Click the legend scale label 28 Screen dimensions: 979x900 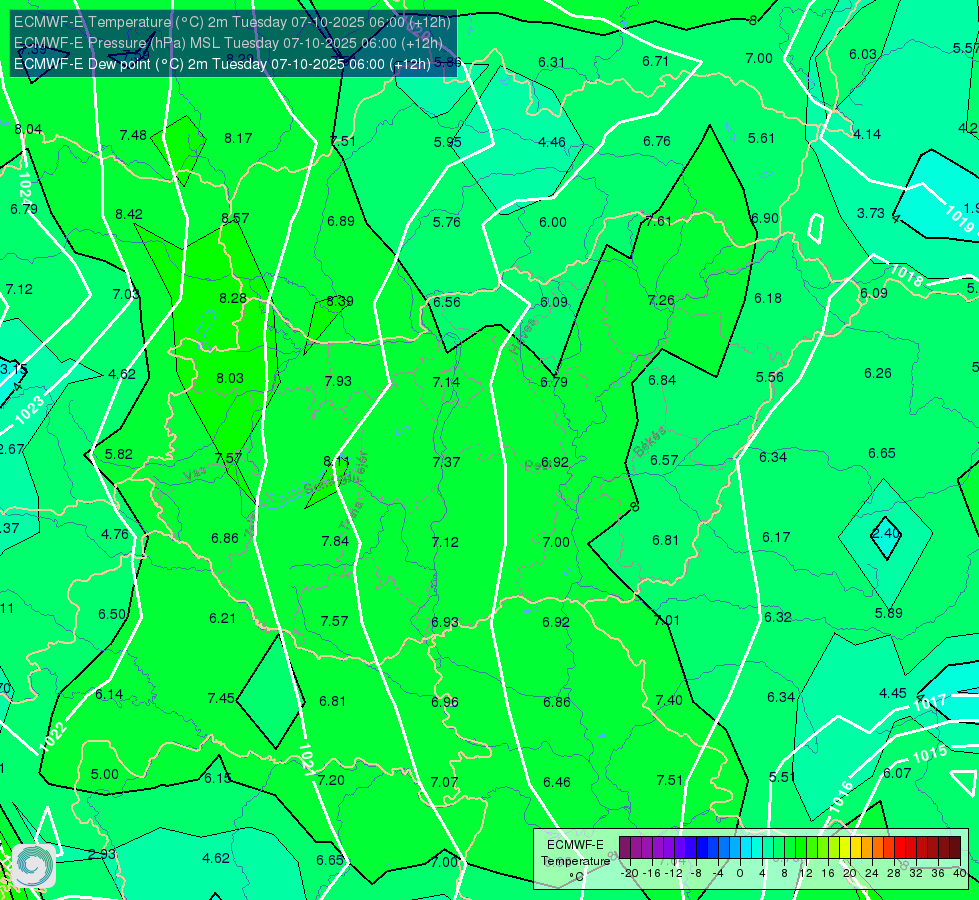point(893,873)
